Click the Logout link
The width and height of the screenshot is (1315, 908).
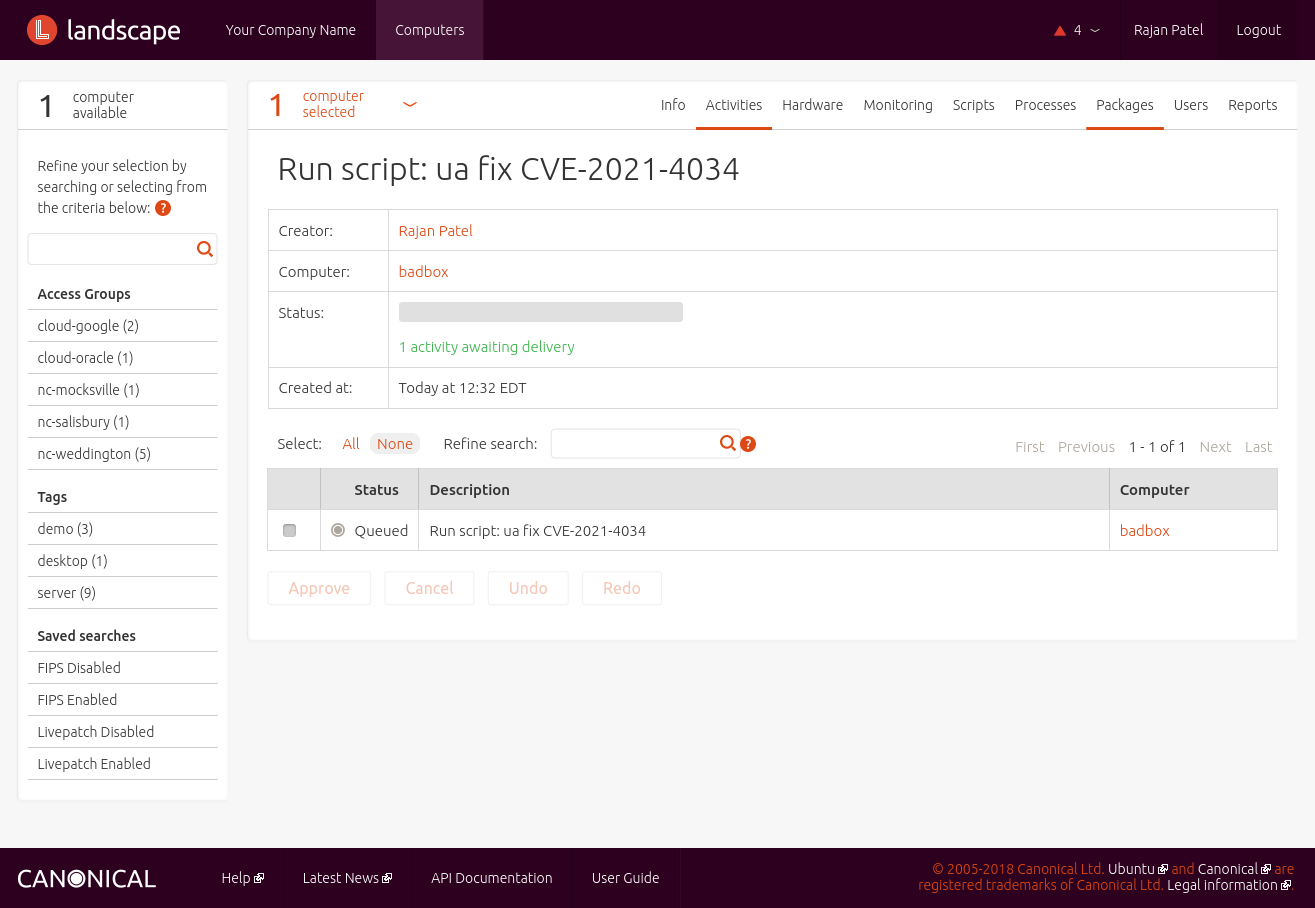(x=1258, y=30)
